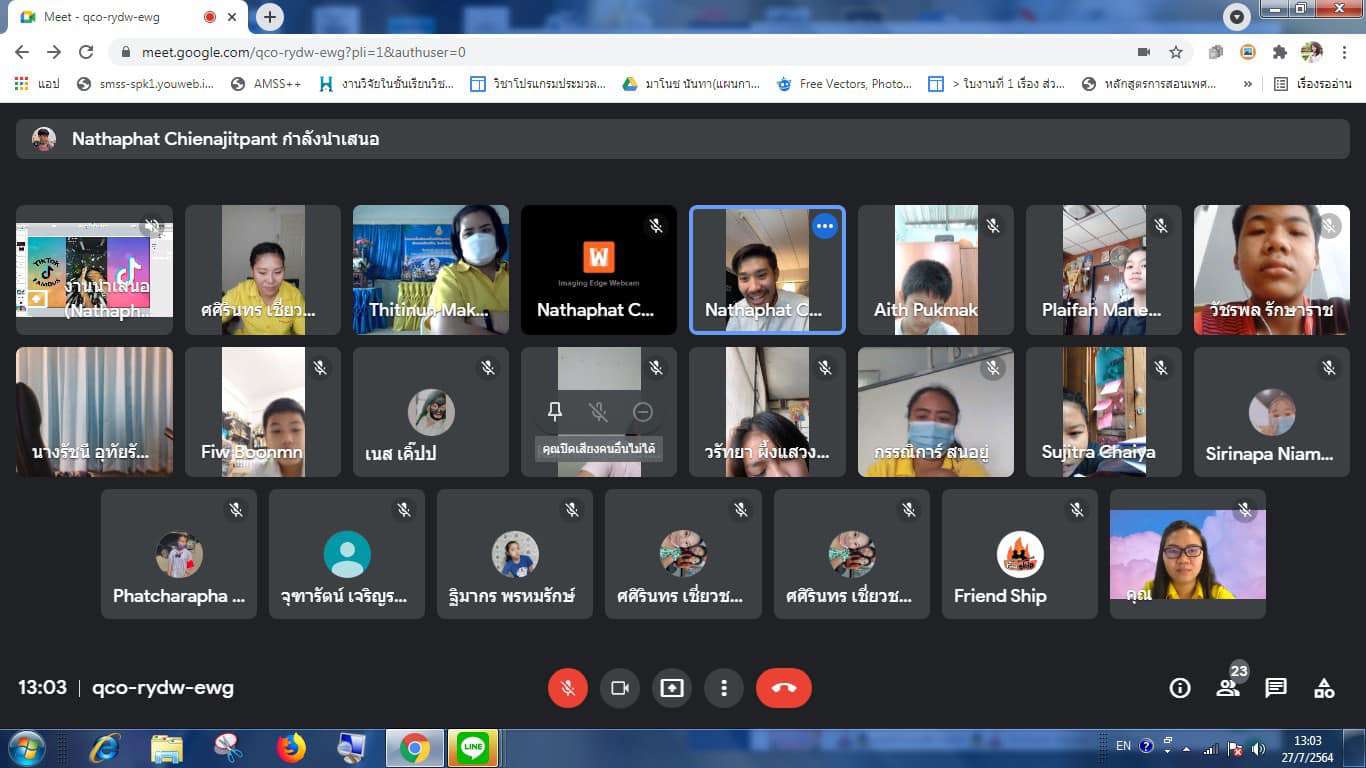Unmute microphone in the call controls
The height and width of the screenshot is (768, 1366).
pos(567,688)
